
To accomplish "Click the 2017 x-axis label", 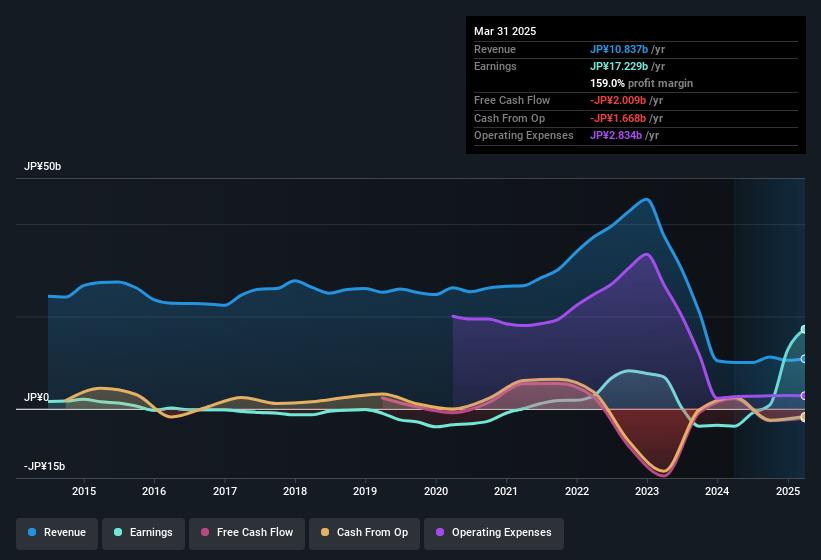I will (x=225, y=491).
